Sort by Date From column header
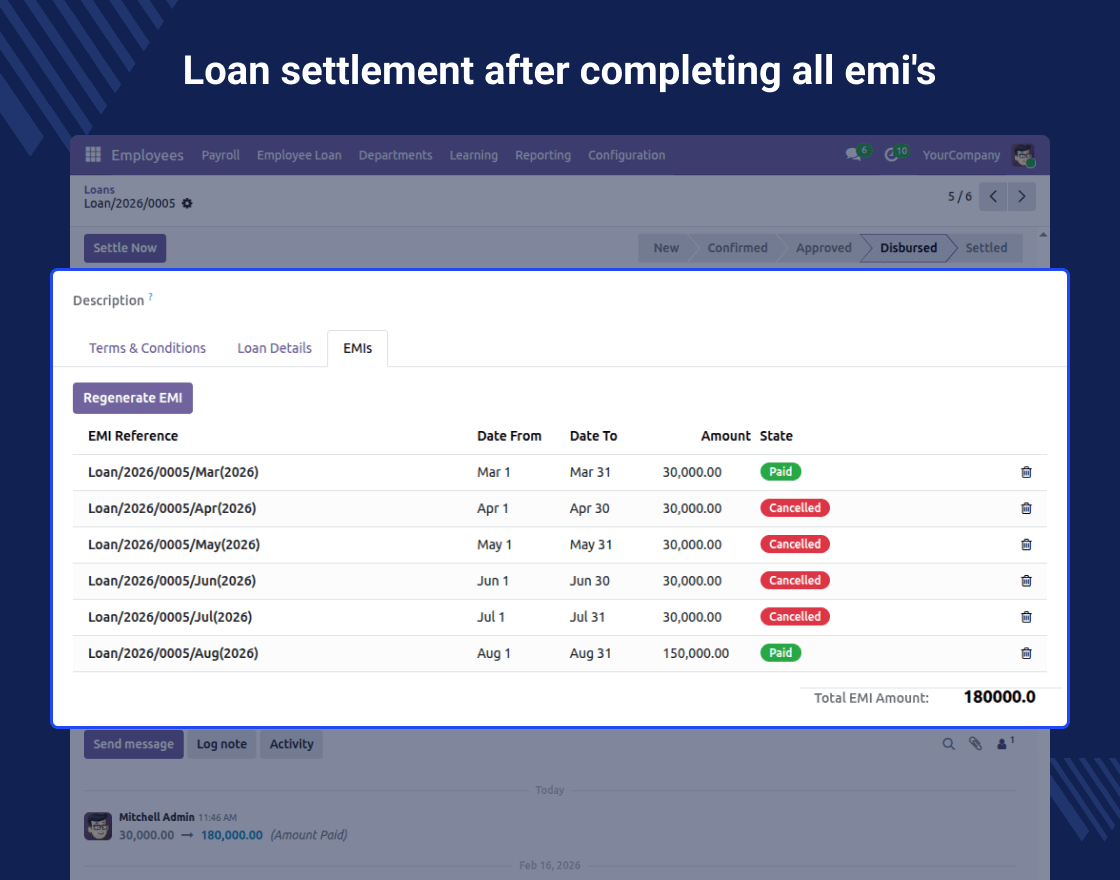 click(x=509, y=436)
